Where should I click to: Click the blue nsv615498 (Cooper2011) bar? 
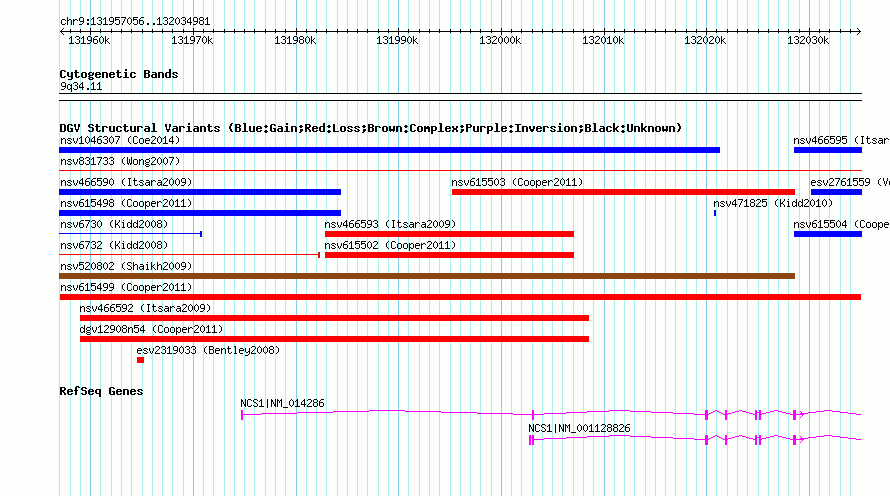(x=200, y=213)
